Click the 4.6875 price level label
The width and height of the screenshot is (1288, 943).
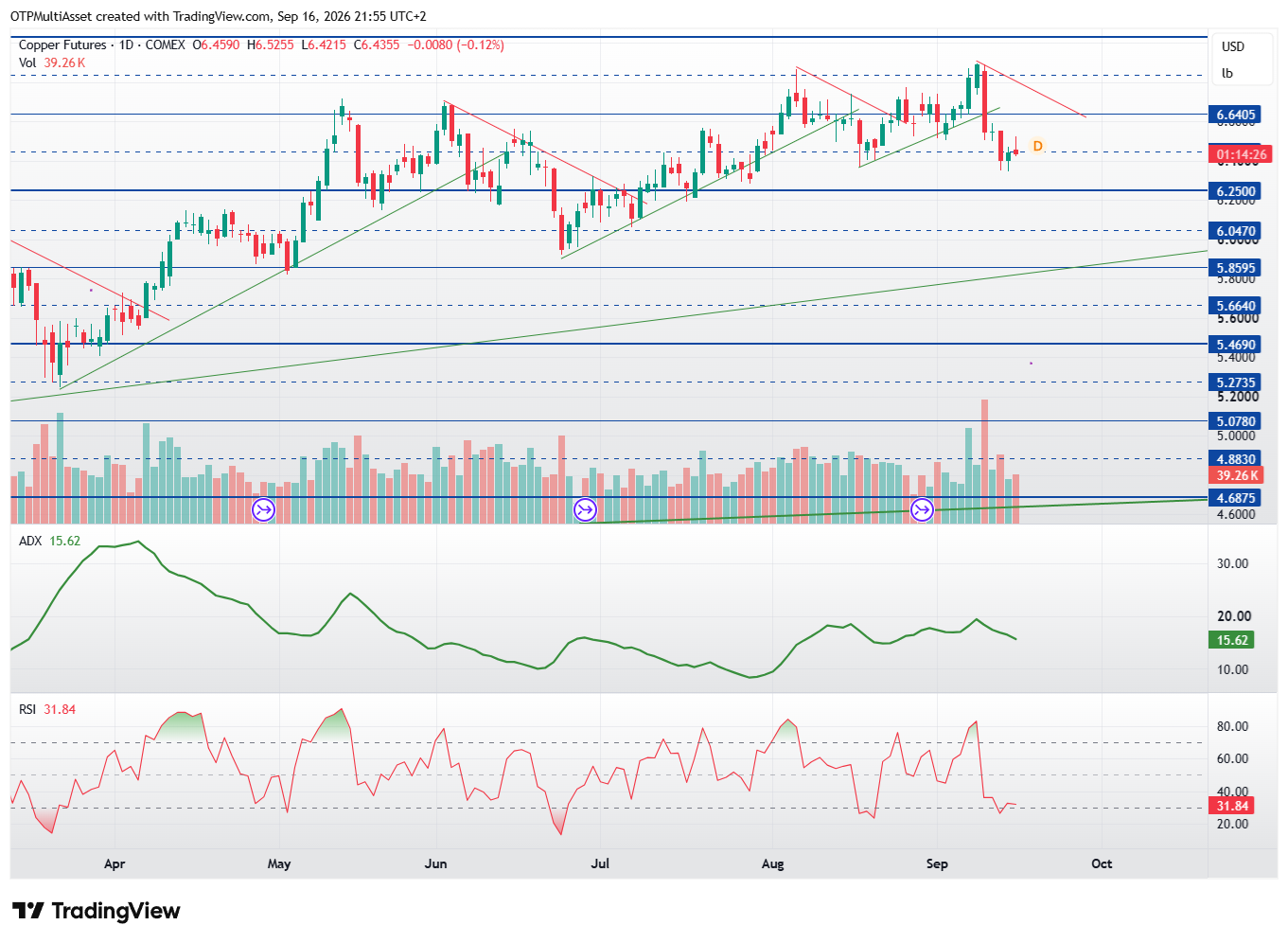coord(1236,498)
